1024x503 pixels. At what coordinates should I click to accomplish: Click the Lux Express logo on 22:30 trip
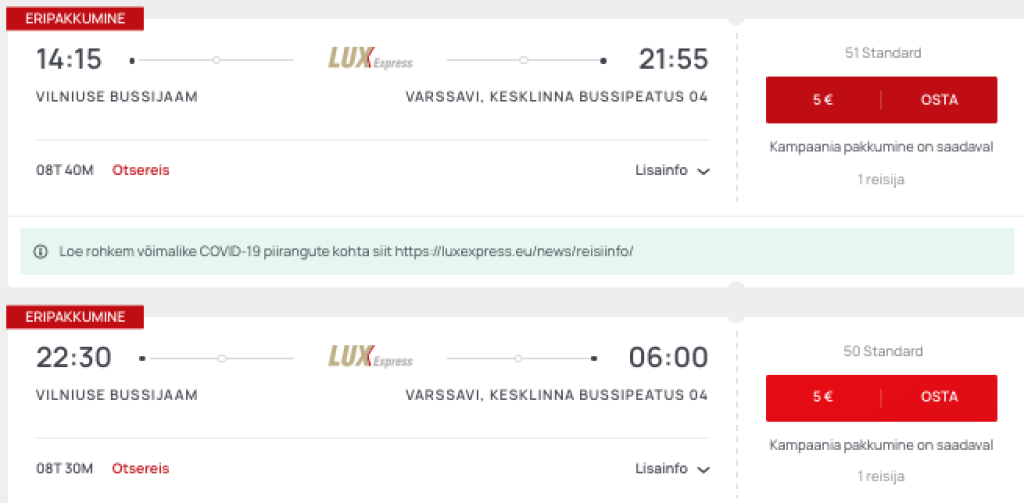tap(370, 357)
